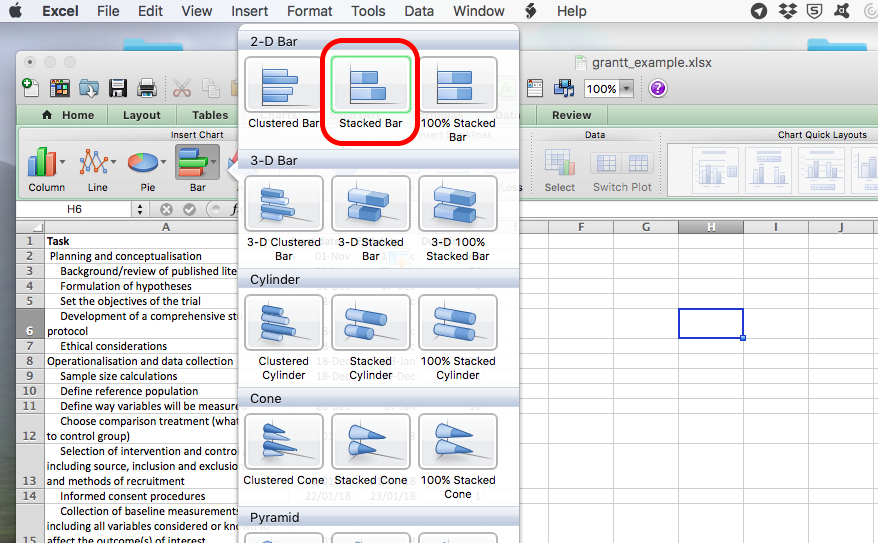This screenshot has width=878, height=543.
Task: Open the 100% zoom dropdown
Action: 627,89
